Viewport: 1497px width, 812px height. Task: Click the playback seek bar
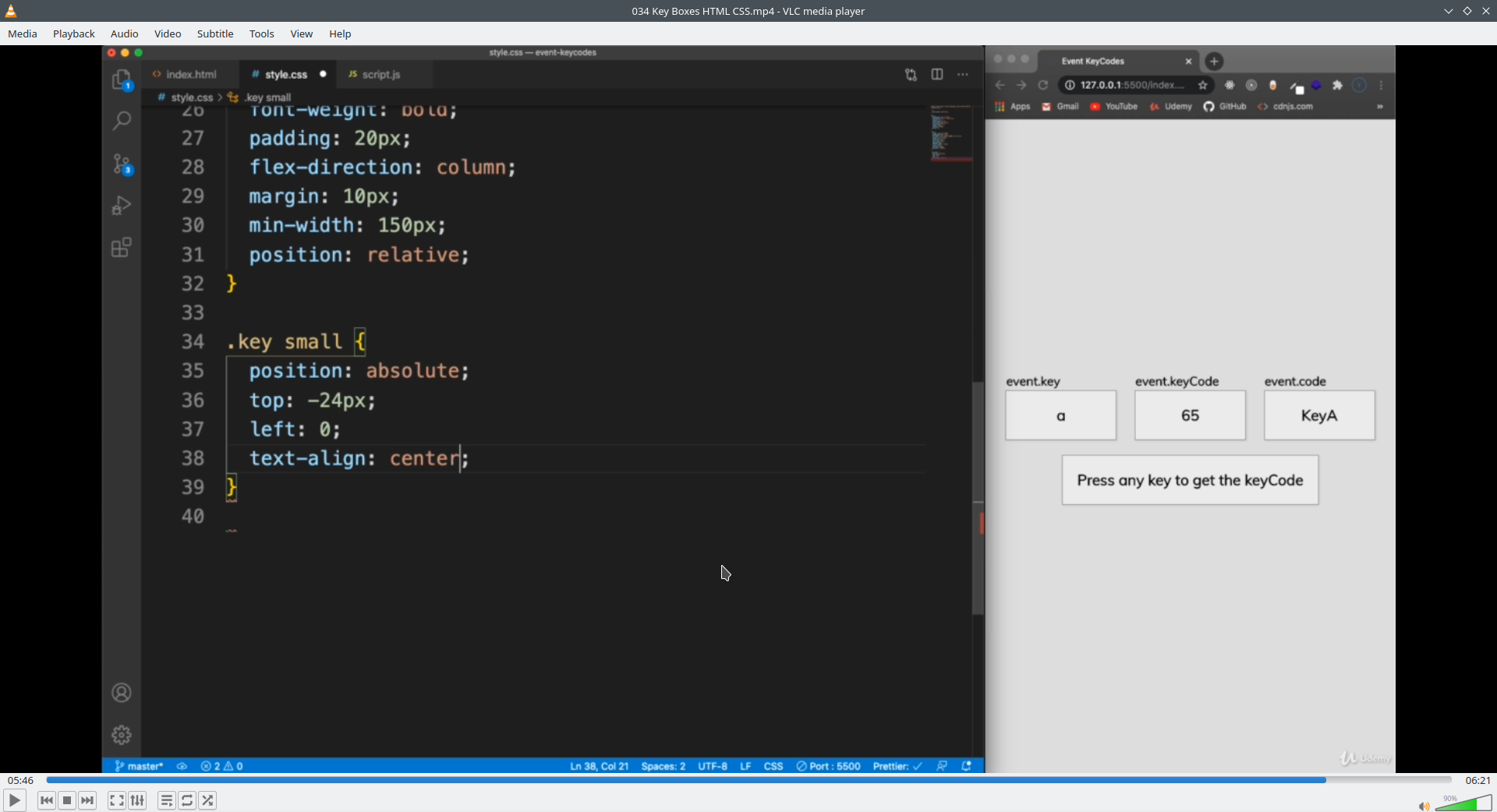pyautogui.click(x=748, y=780)
